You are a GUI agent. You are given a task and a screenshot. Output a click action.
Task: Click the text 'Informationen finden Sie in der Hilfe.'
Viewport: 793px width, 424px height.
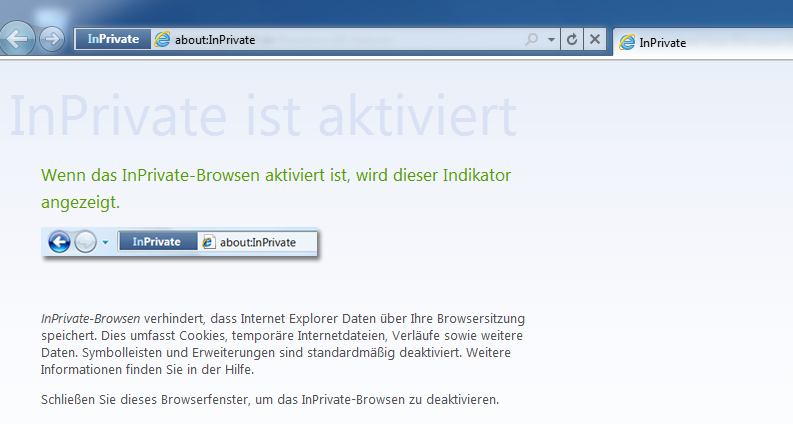point(147,370)
